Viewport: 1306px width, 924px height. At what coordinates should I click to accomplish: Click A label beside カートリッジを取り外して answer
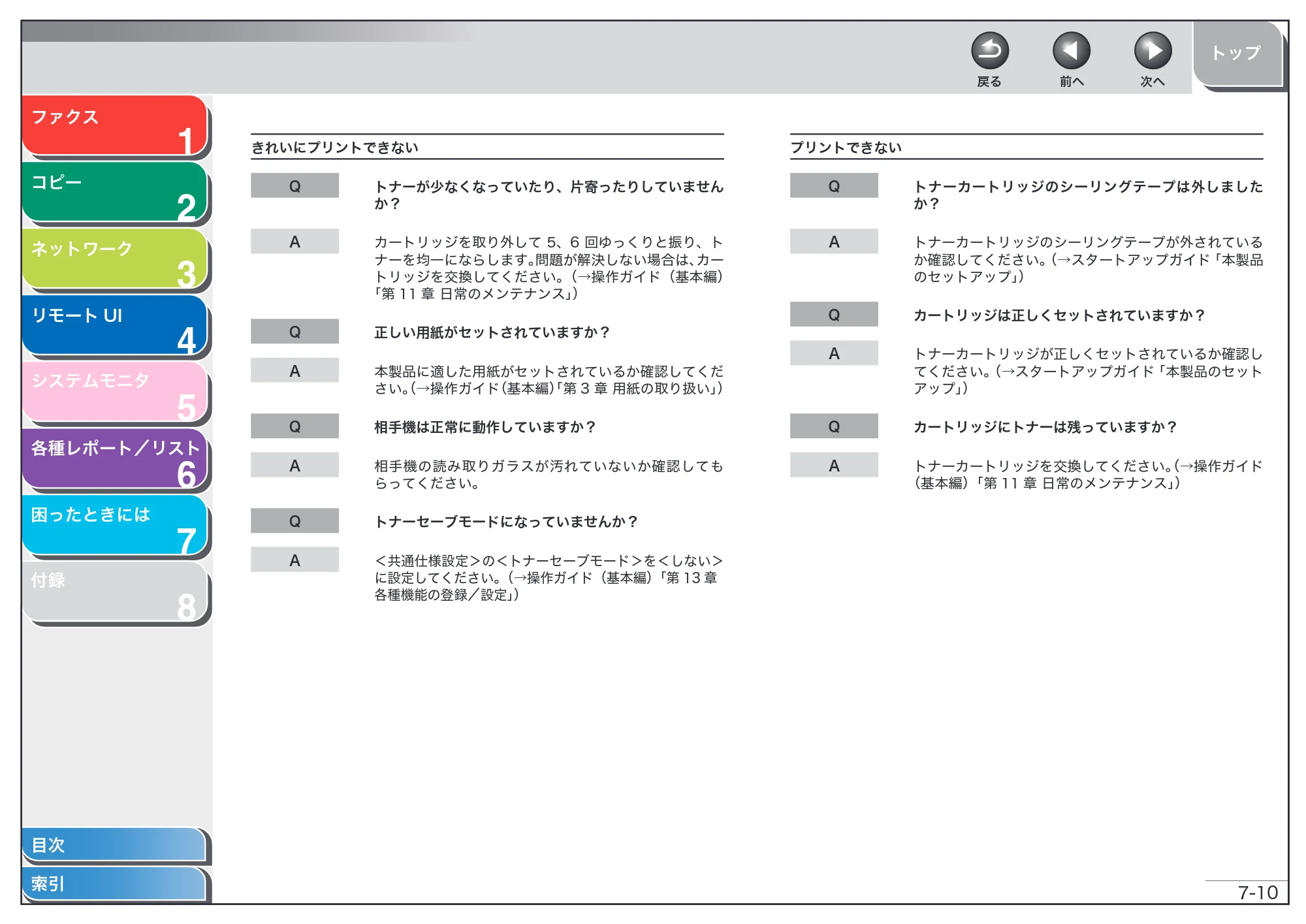click(295, 241)
